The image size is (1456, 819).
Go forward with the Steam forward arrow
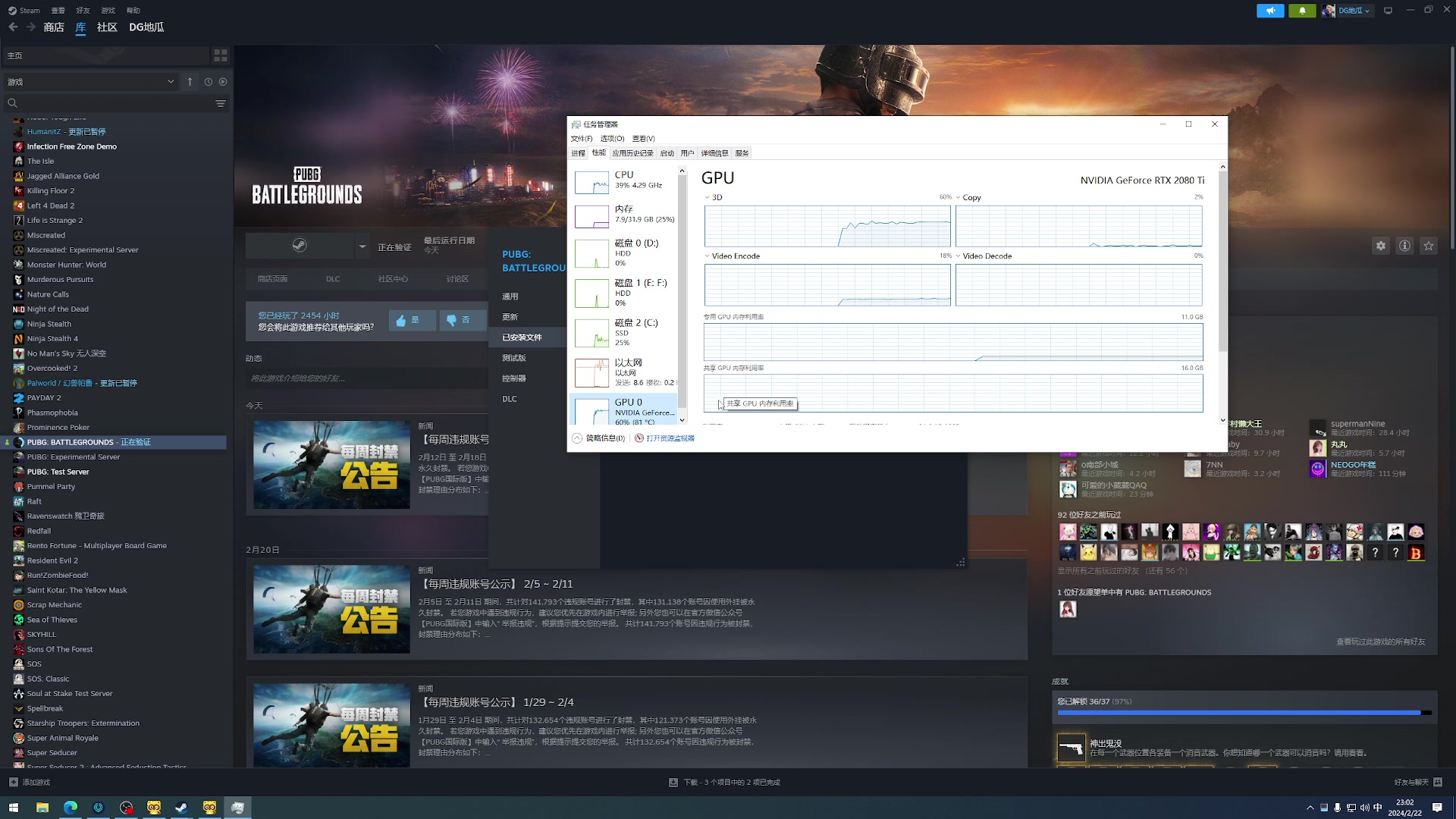[x=31, y=27]
